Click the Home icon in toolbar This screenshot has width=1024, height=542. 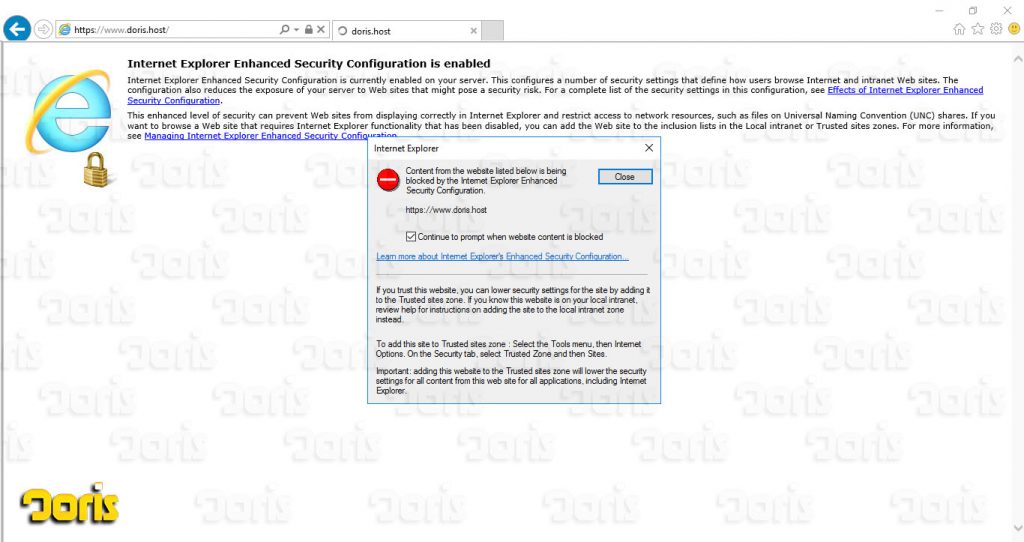[959, 29]
